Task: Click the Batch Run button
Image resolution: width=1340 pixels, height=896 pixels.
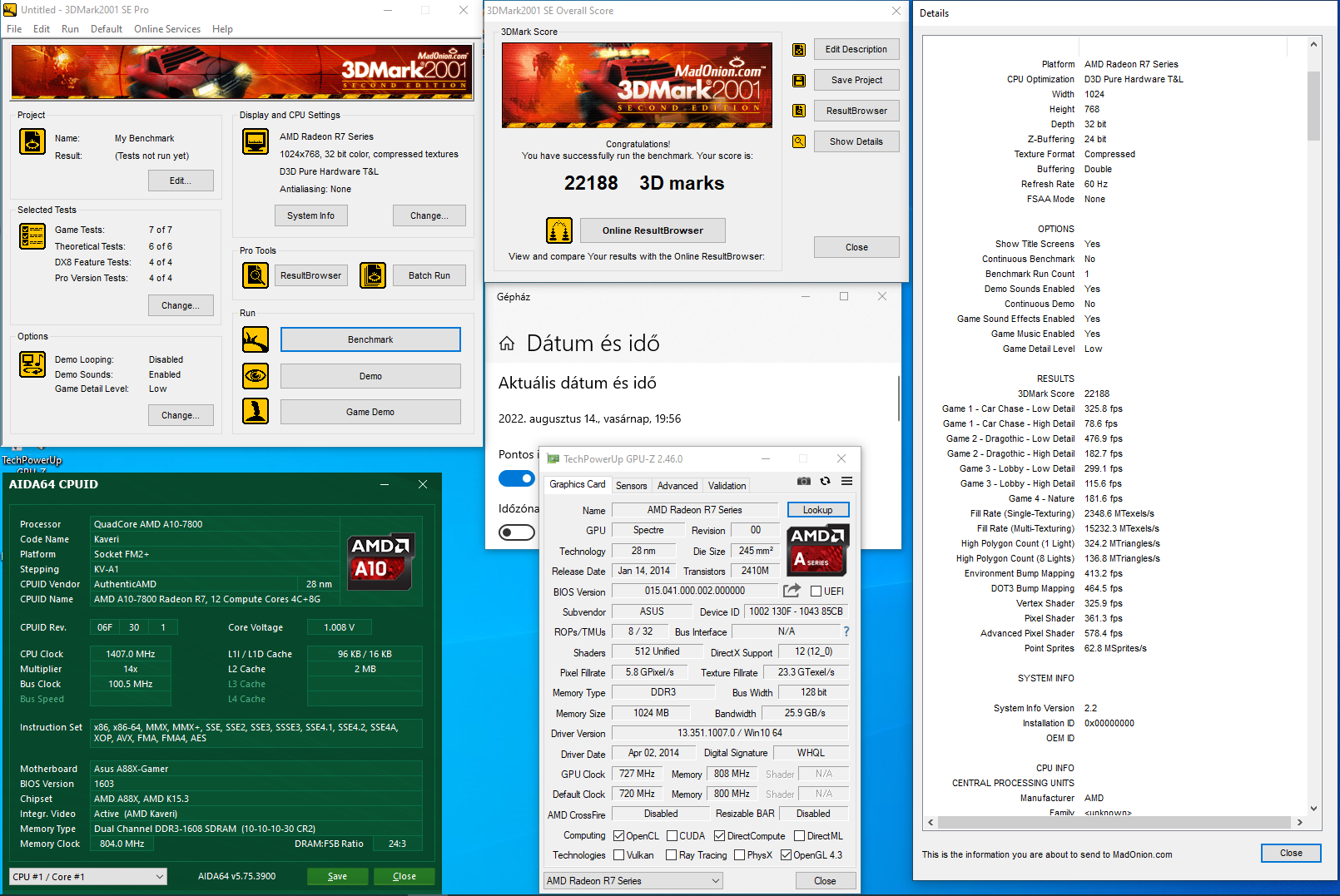Action: (429, 275)
